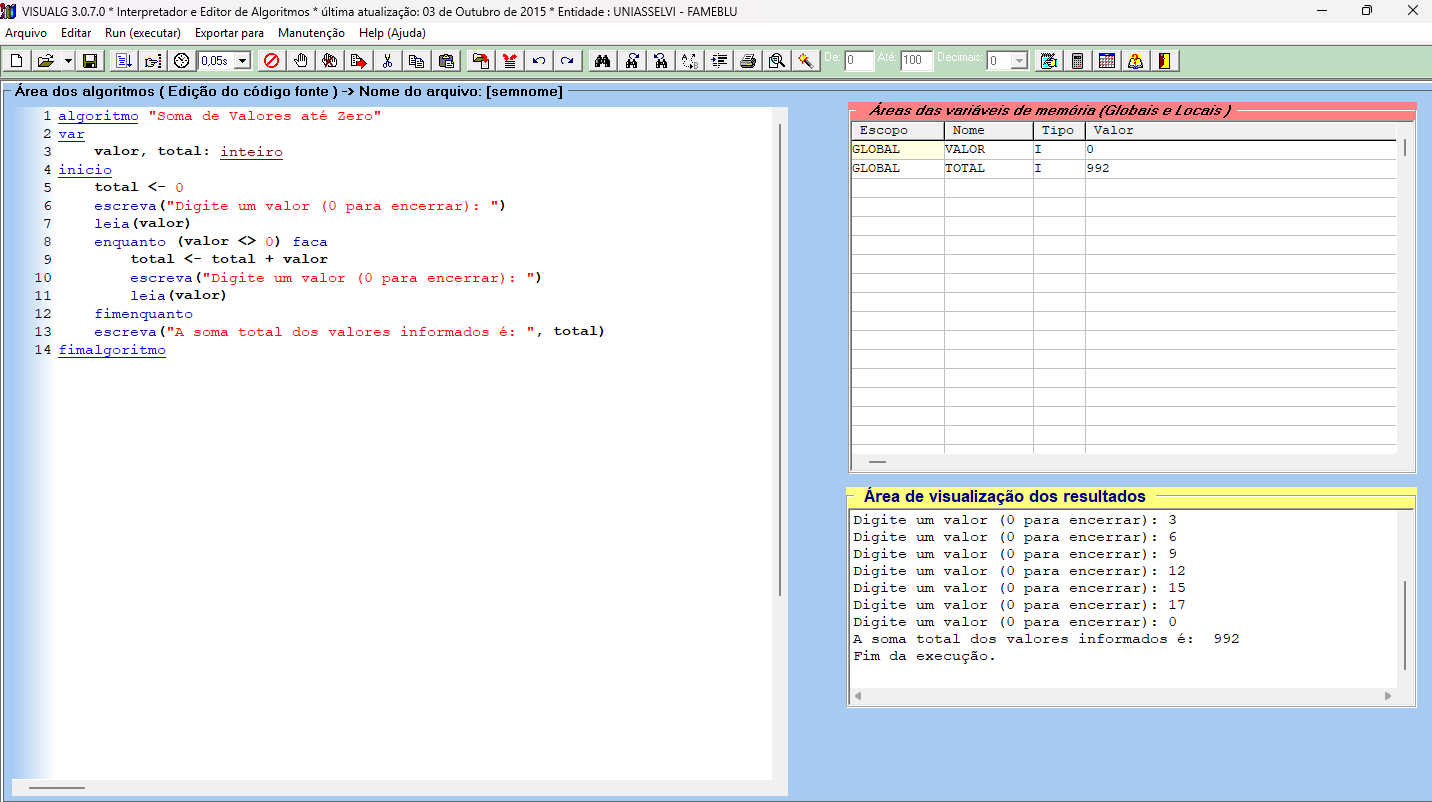Click the undo arrow icon
The image size is (1432, 802).
click(538, 61)
